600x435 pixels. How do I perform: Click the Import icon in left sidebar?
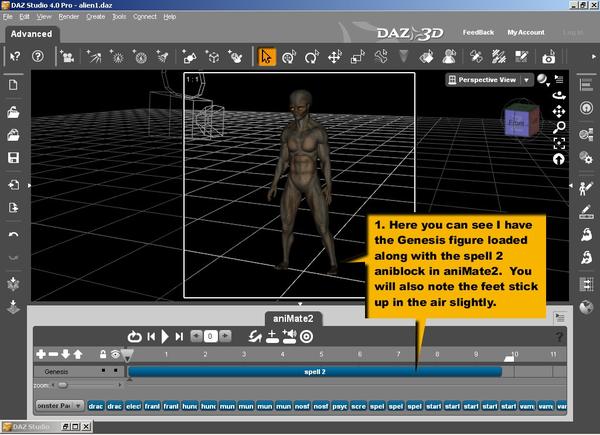click(x=13, y=185)
